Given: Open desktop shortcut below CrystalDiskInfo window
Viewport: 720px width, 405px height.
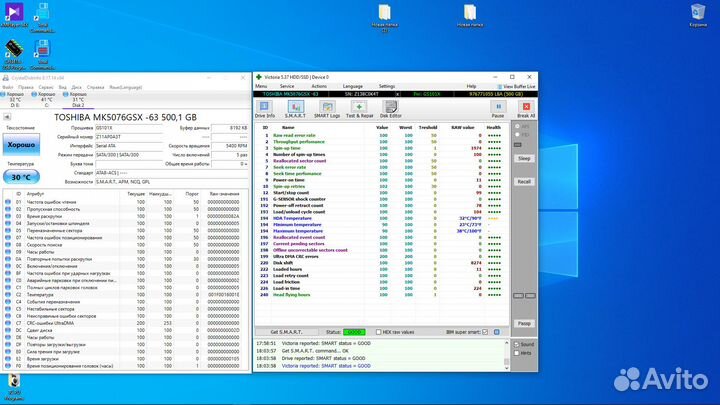Looking at the screenshot, I should point(14,388).
